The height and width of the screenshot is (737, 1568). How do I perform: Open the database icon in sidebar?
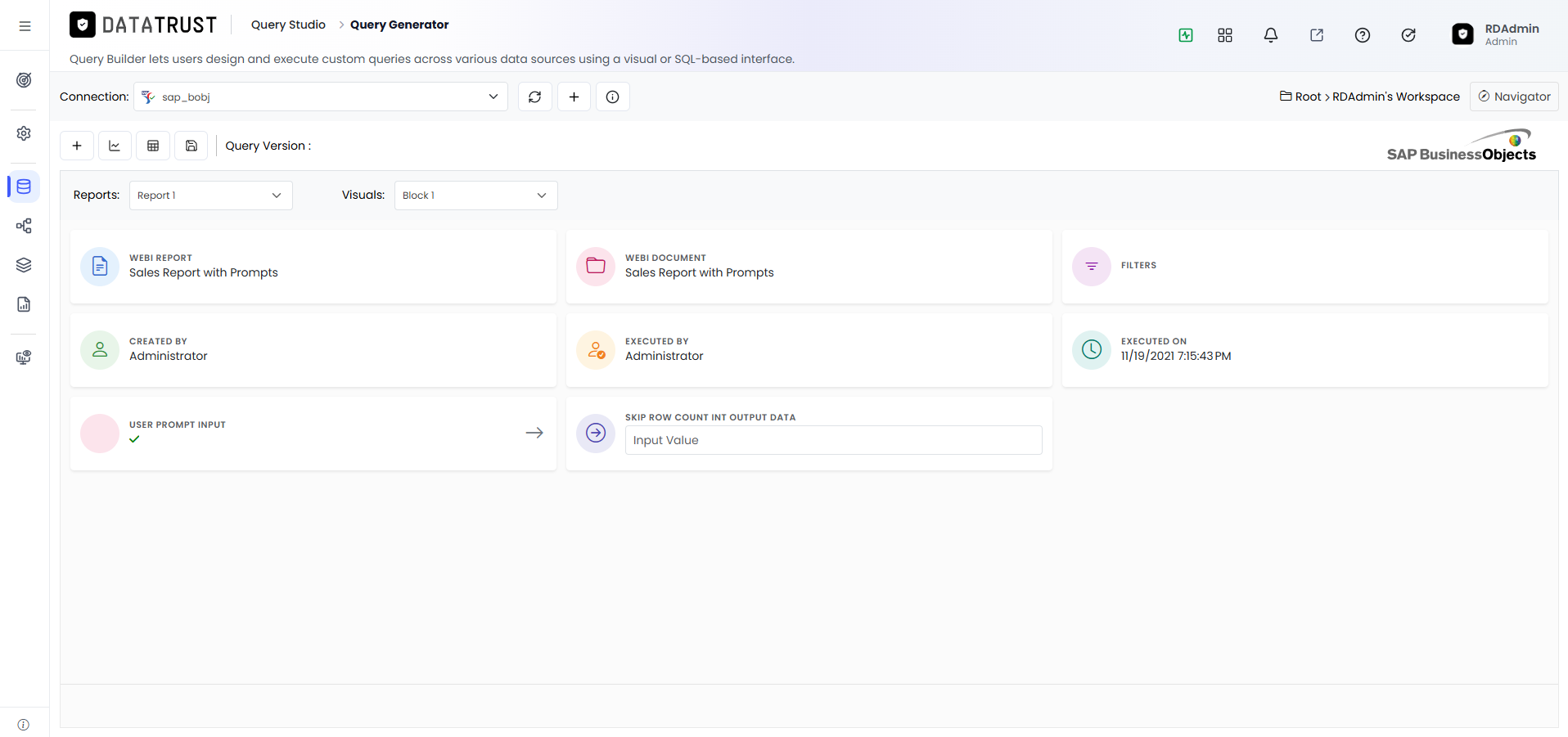click(x=24, y=186)
